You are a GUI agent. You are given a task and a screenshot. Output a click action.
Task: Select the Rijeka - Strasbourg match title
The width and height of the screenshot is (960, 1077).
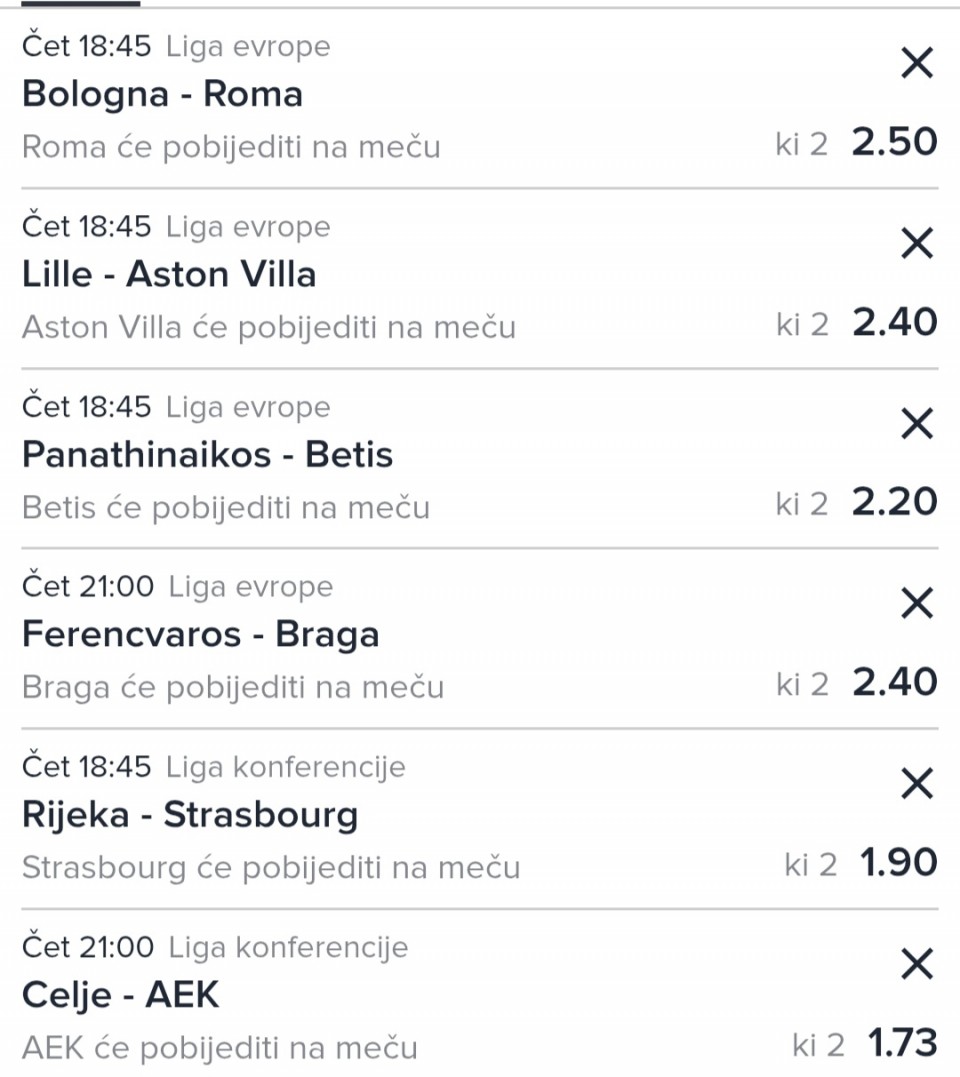pos(190,815)
